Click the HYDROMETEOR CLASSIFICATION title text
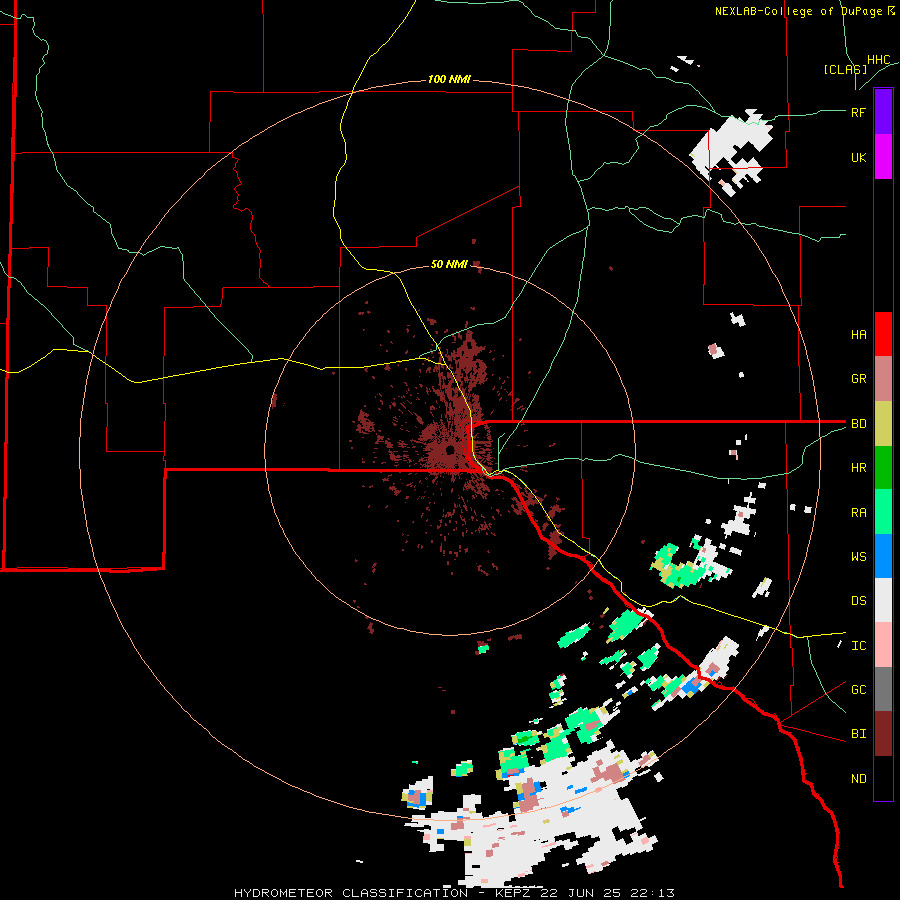Screen dimensions: 900x900 (x=351, y=893)
